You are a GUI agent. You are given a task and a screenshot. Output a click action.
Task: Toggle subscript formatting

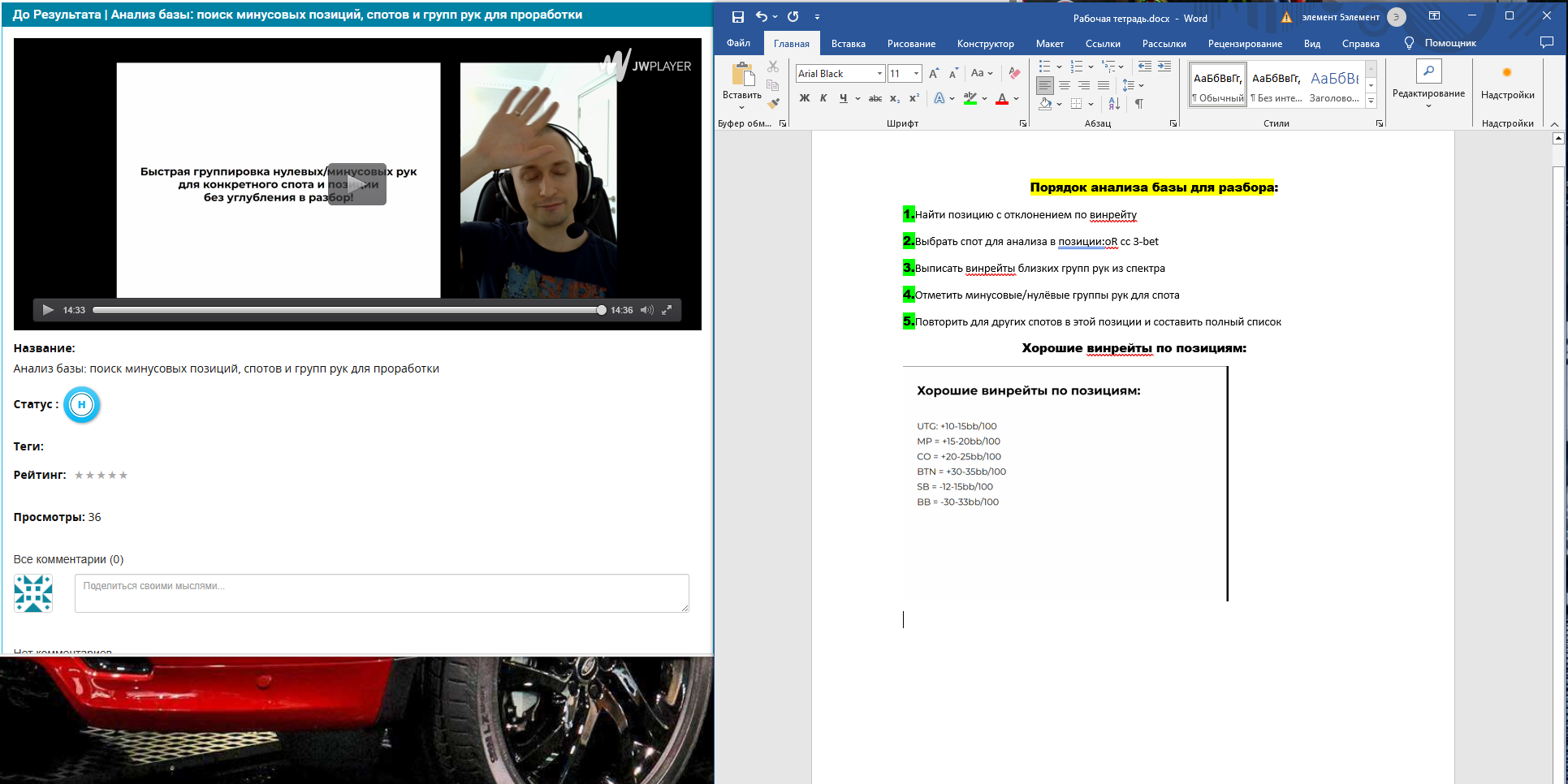(x=895, y=98)
